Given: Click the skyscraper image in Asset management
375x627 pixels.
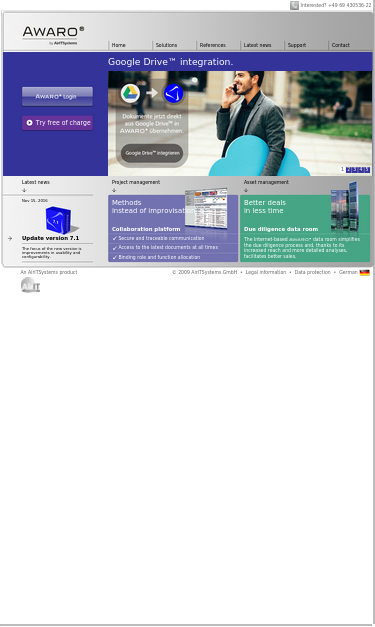Looking at the screenshot, I should point(345,207).
